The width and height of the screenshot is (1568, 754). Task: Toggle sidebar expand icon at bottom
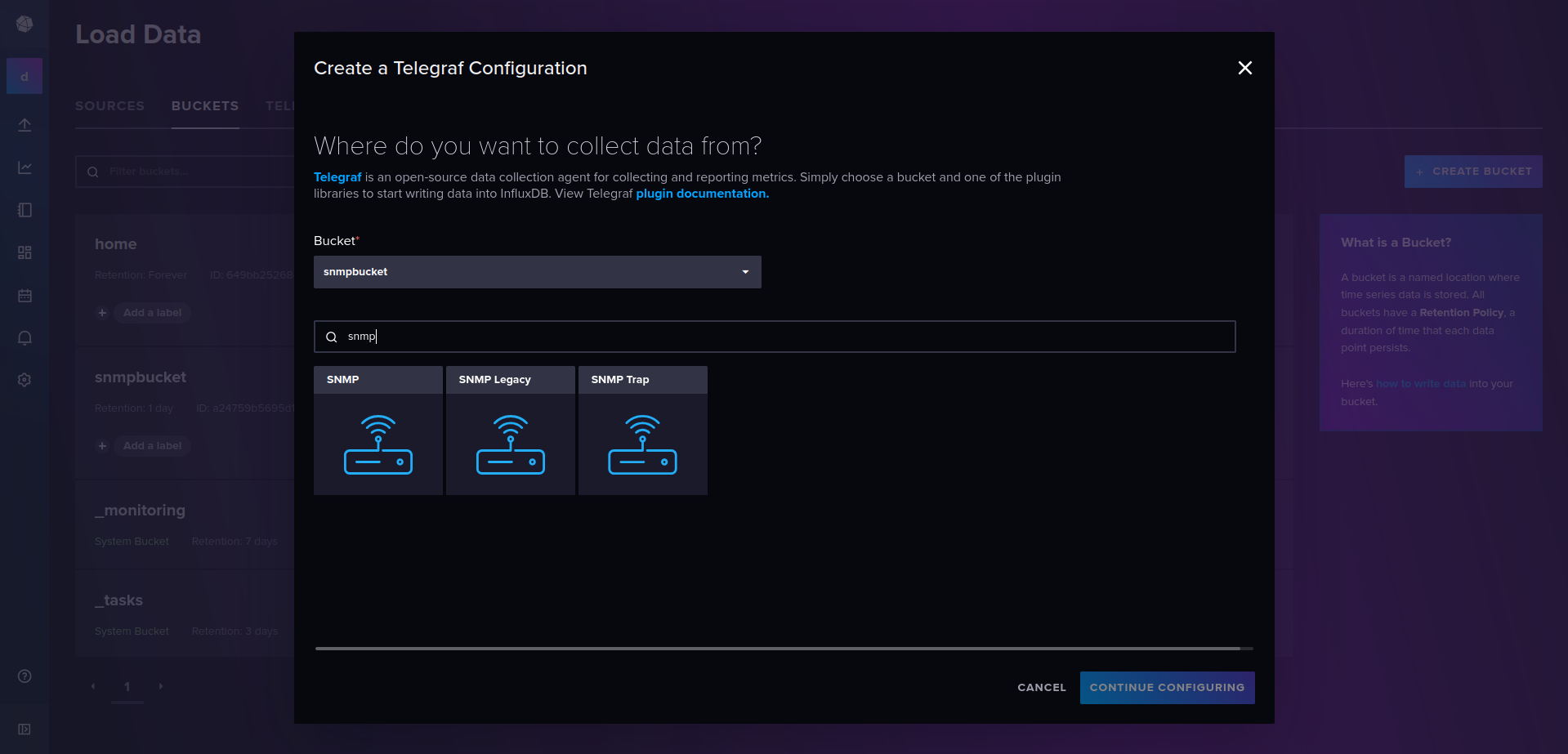[x=25, y=729]
